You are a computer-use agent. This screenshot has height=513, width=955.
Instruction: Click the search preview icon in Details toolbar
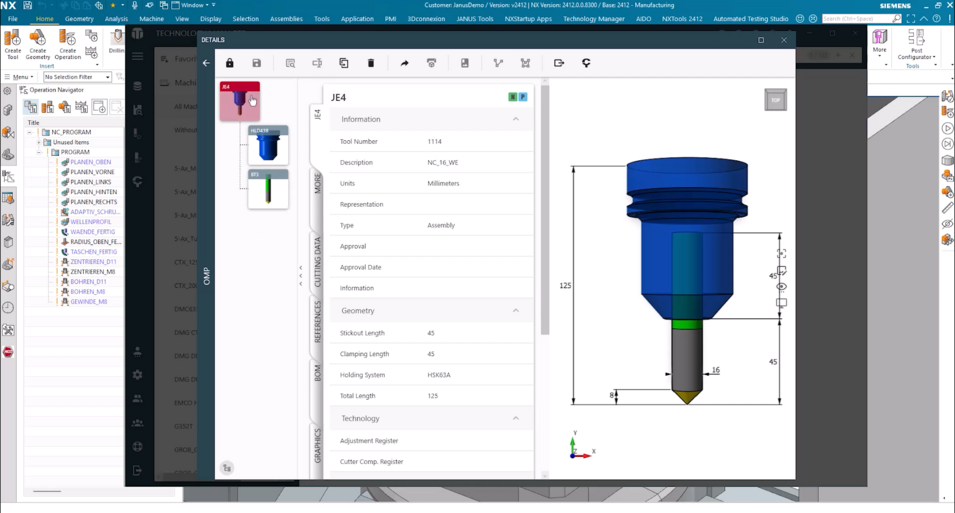(x=291, y=63)
